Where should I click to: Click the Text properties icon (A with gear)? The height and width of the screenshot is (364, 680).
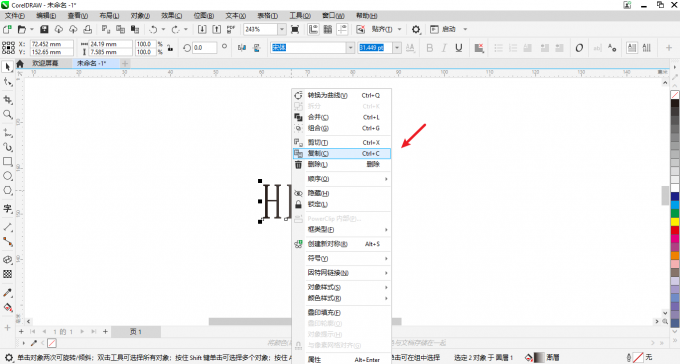pos(612,48)
